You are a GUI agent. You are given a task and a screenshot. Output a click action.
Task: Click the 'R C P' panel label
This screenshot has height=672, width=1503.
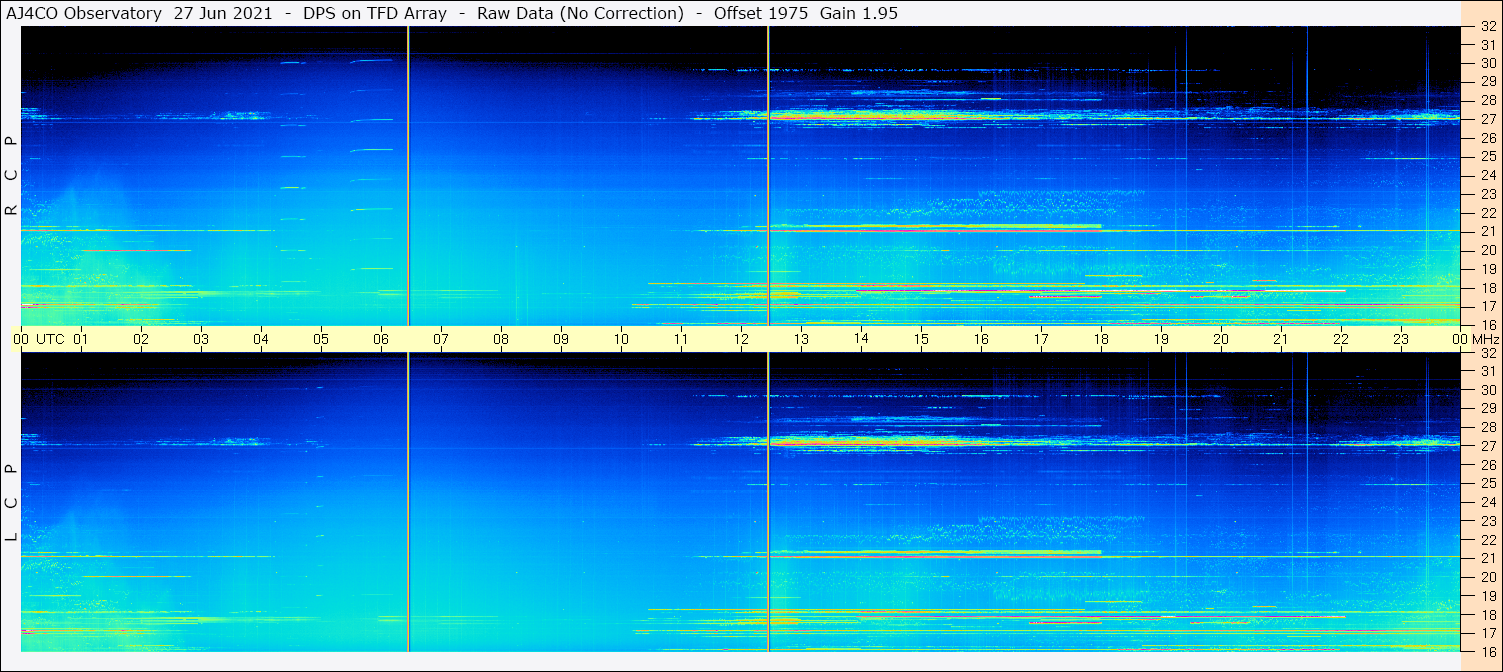(x=11, y=176)
